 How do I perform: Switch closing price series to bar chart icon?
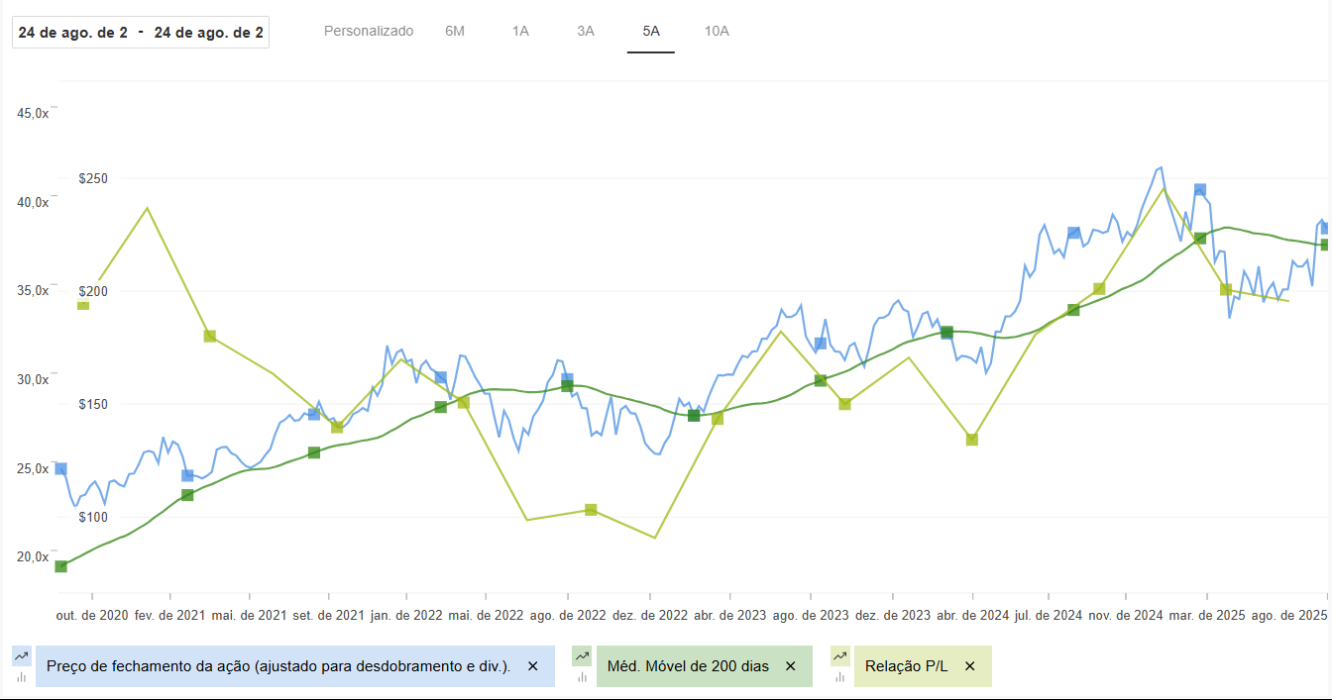[21, 677]
